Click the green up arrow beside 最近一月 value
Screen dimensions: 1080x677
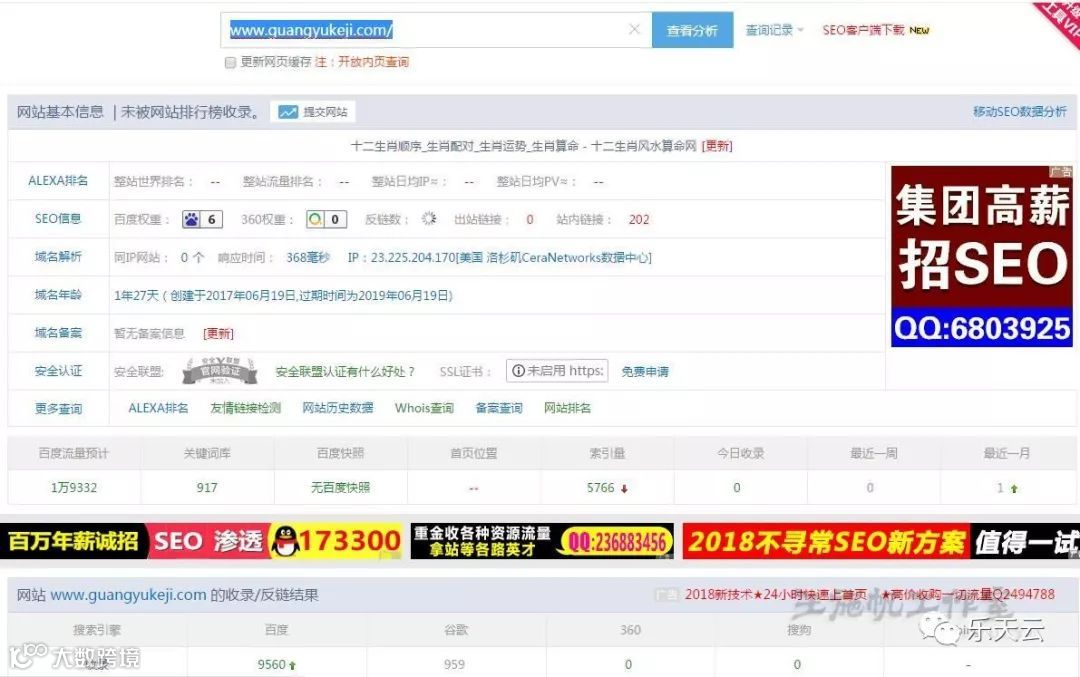(x=1014, y=489)
